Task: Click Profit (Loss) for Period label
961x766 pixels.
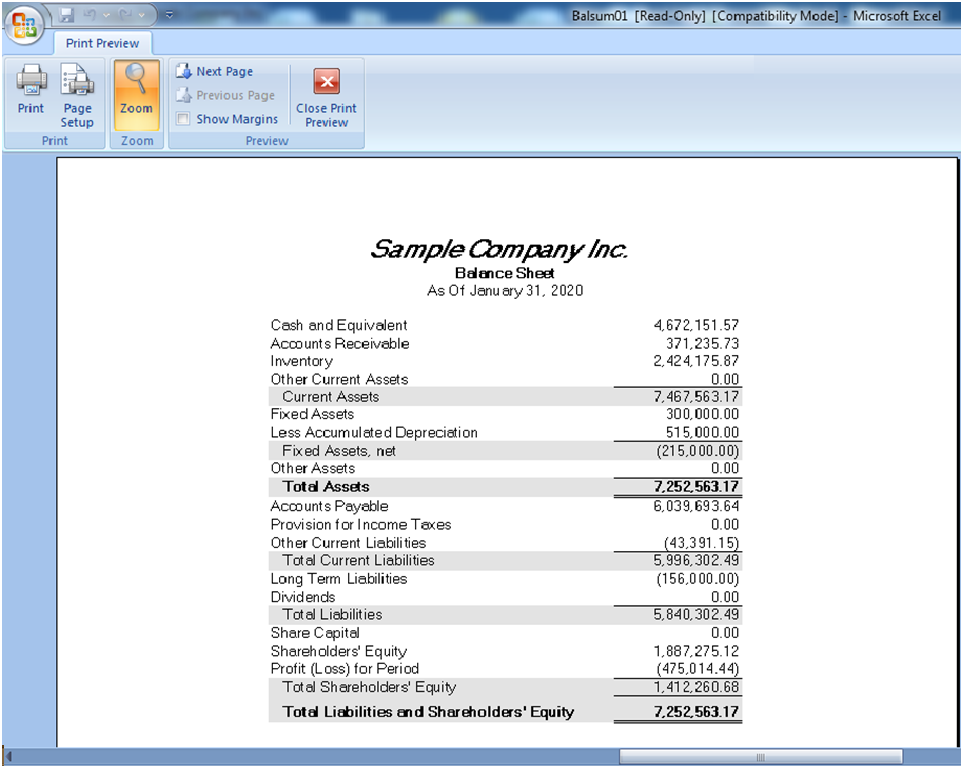Action: (345, 669)
